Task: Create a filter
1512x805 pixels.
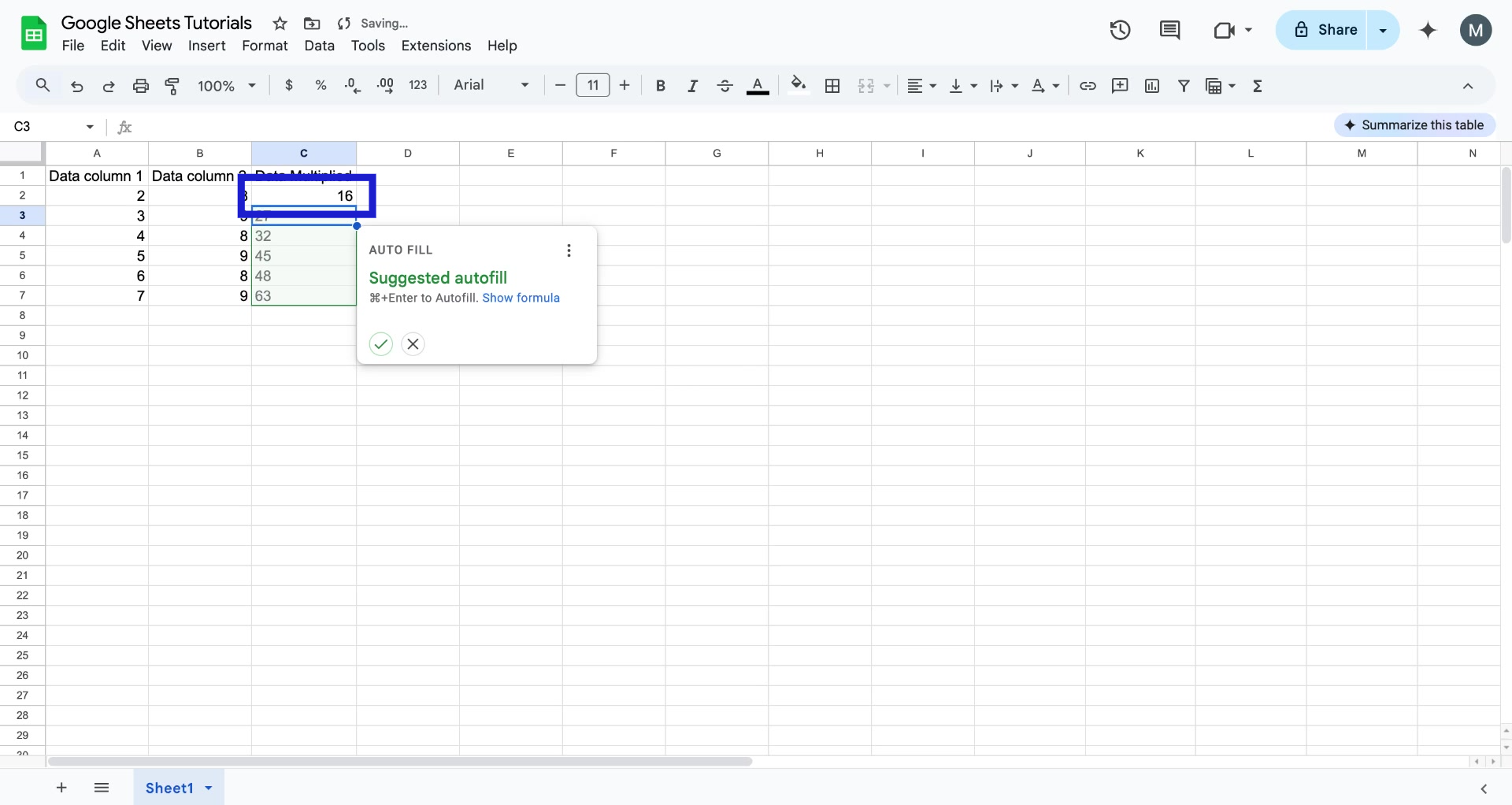Action: click(1184, 85)
